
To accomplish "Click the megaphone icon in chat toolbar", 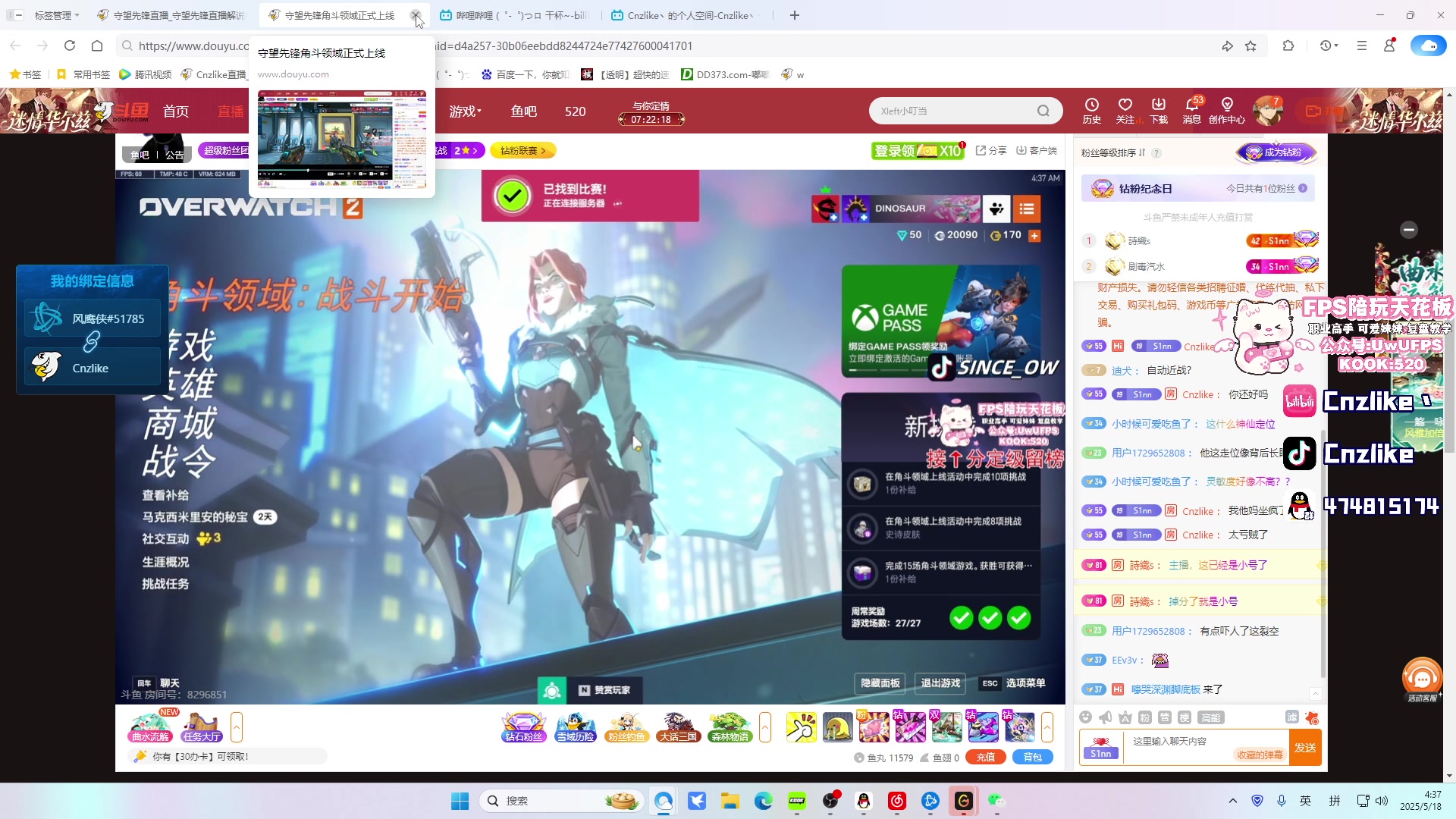I will (1106, 717).
